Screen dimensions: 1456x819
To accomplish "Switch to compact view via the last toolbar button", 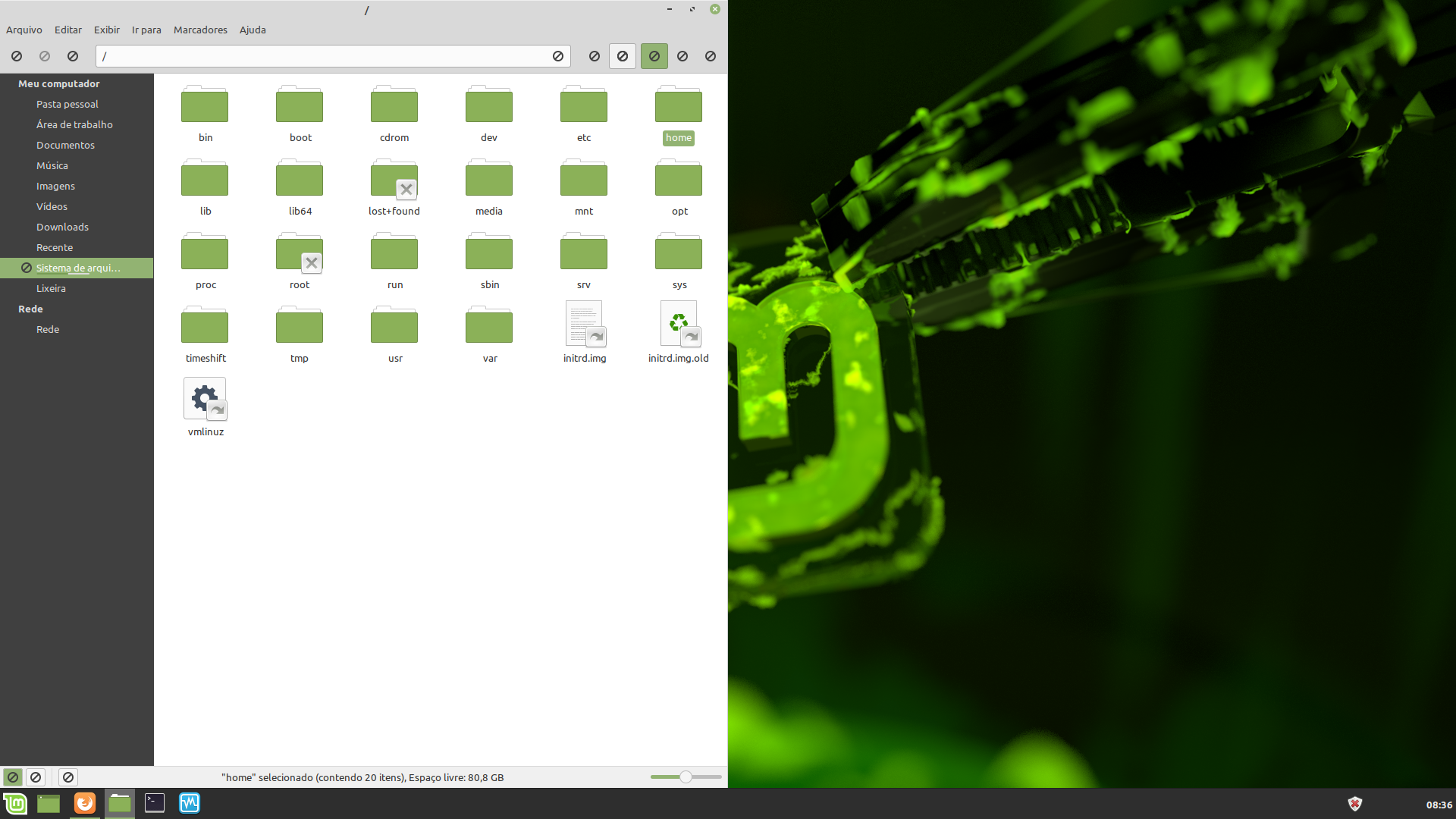I will (x=711, y=56).
